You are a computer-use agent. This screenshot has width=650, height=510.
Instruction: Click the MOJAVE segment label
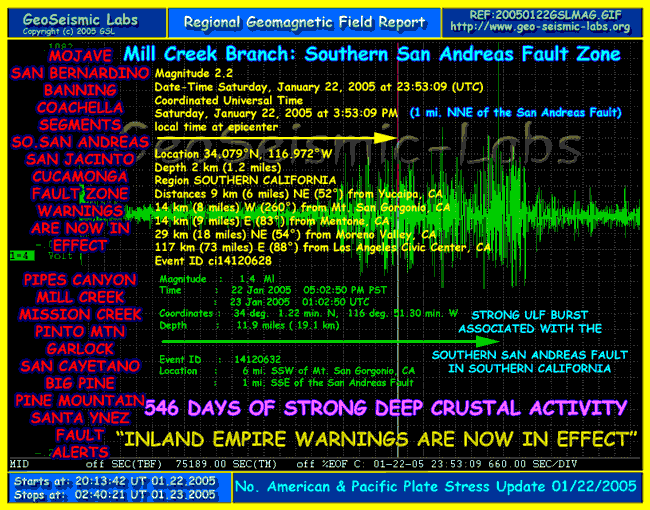coord(80,56)
